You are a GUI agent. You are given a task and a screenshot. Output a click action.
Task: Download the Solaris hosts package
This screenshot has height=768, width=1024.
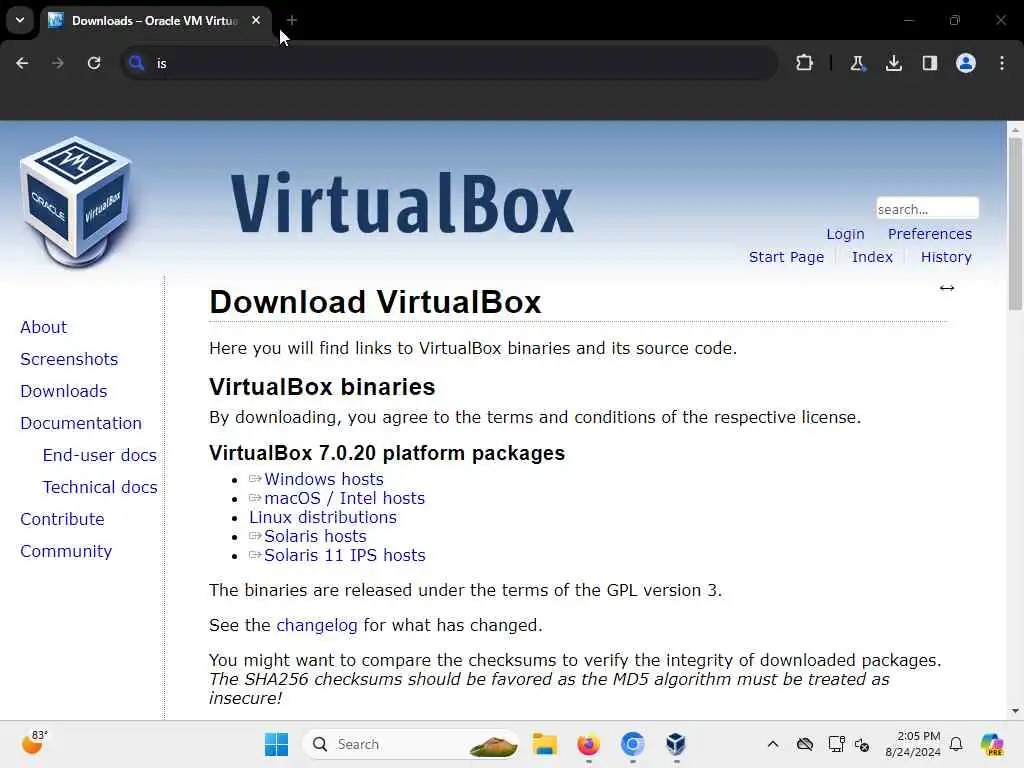click(315, 536)
